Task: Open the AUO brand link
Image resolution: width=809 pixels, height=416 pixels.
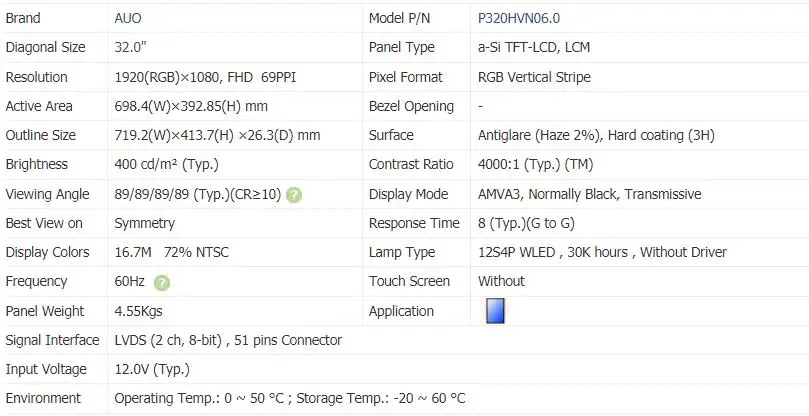Action: 129,18
